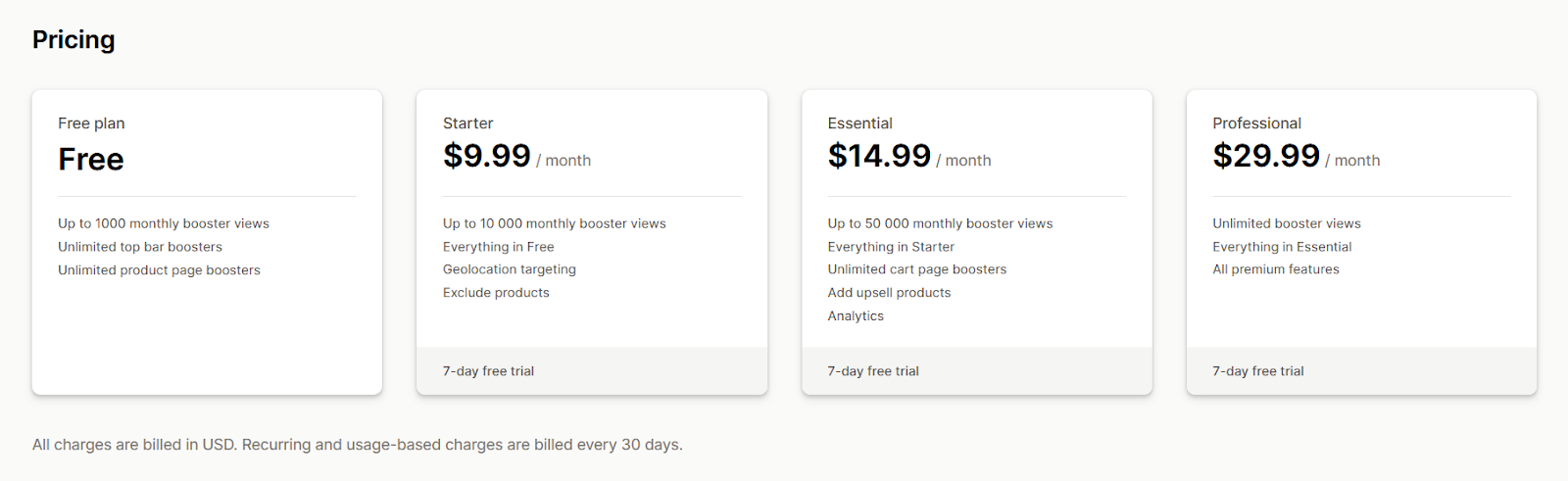Click Add upsell products feature
1568x481 pixels.
[x=889, y=293]
